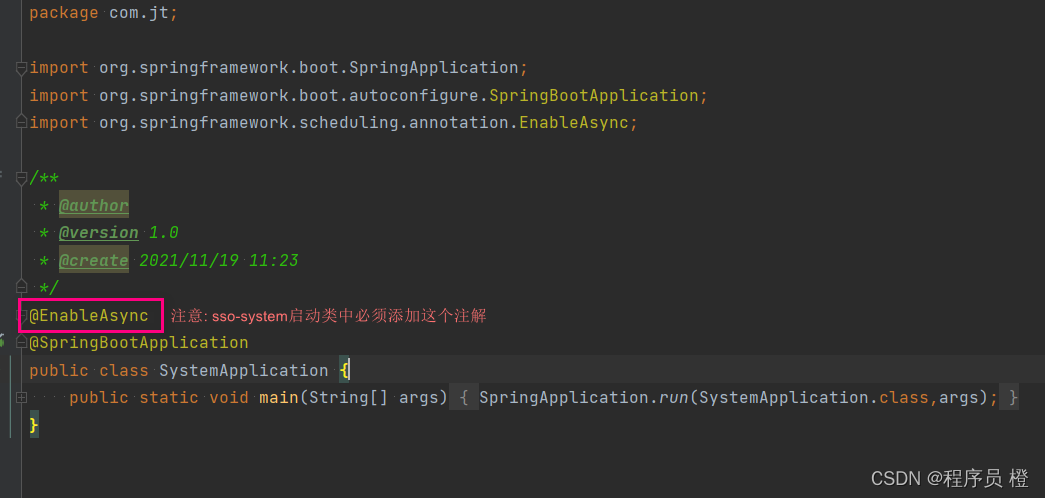
Task: Click the @author Javadoc tag
Action: [94, 205]
